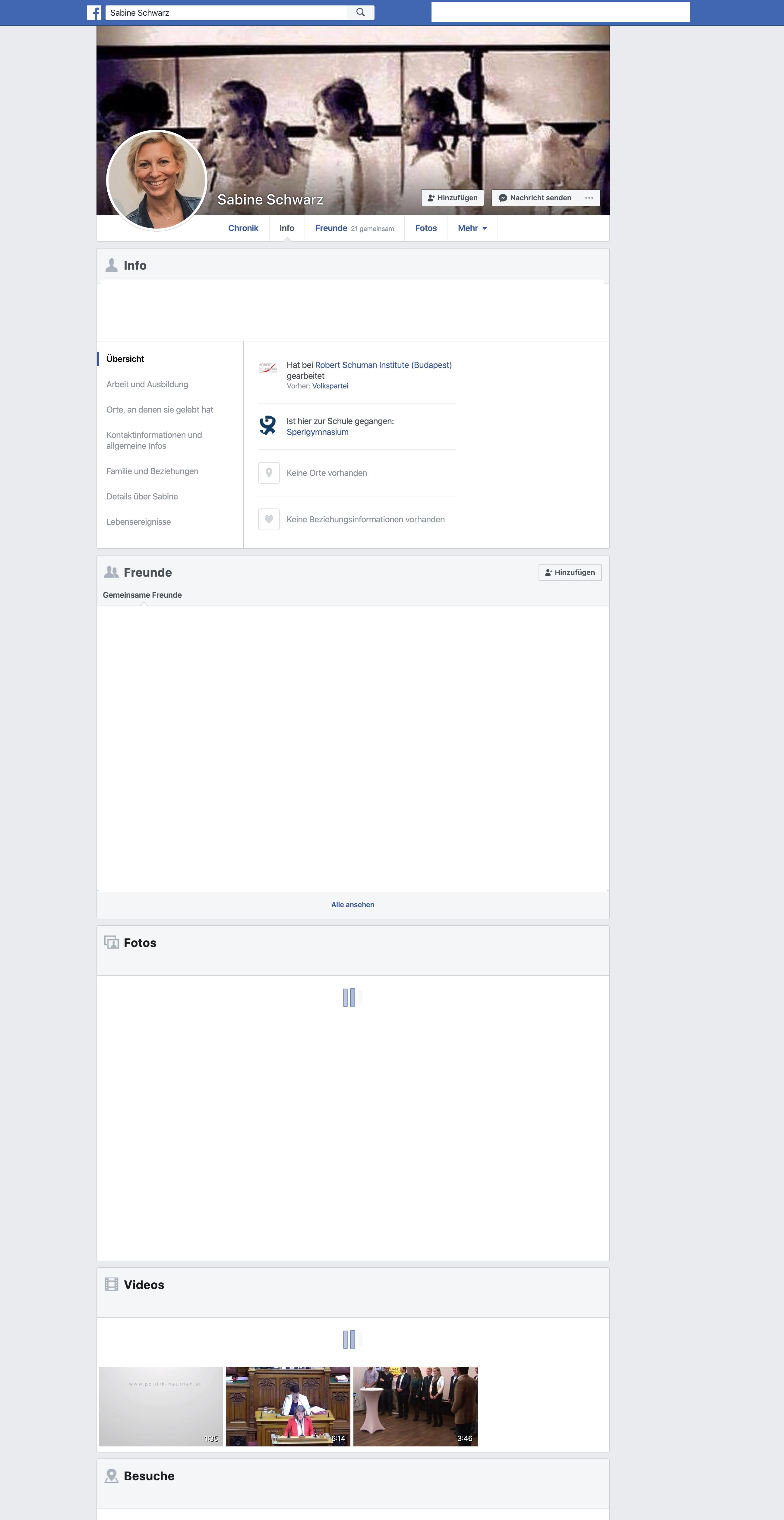Play the politik-hautnah video lasting 1:35
The image size is (784, 1520).
coord(161,1406)
